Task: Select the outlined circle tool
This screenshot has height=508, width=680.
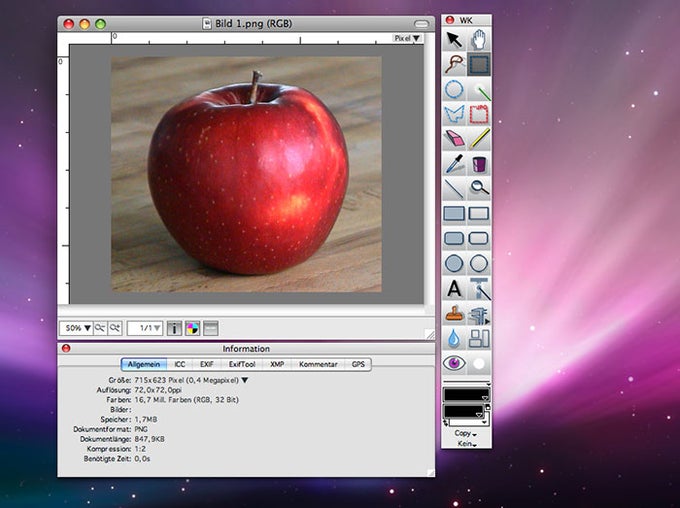Action: 479,263
